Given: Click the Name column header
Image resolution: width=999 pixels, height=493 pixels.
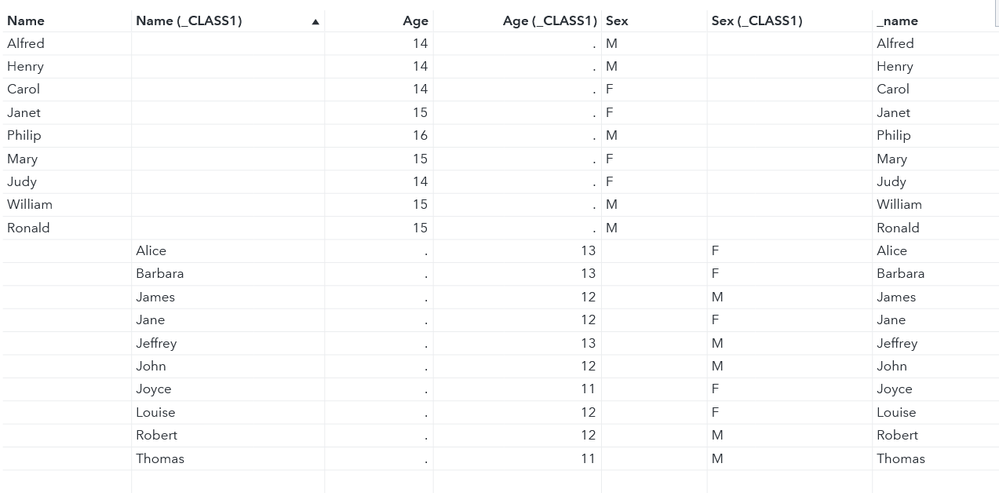Looking at the screenshot, I should coord(26,21).
